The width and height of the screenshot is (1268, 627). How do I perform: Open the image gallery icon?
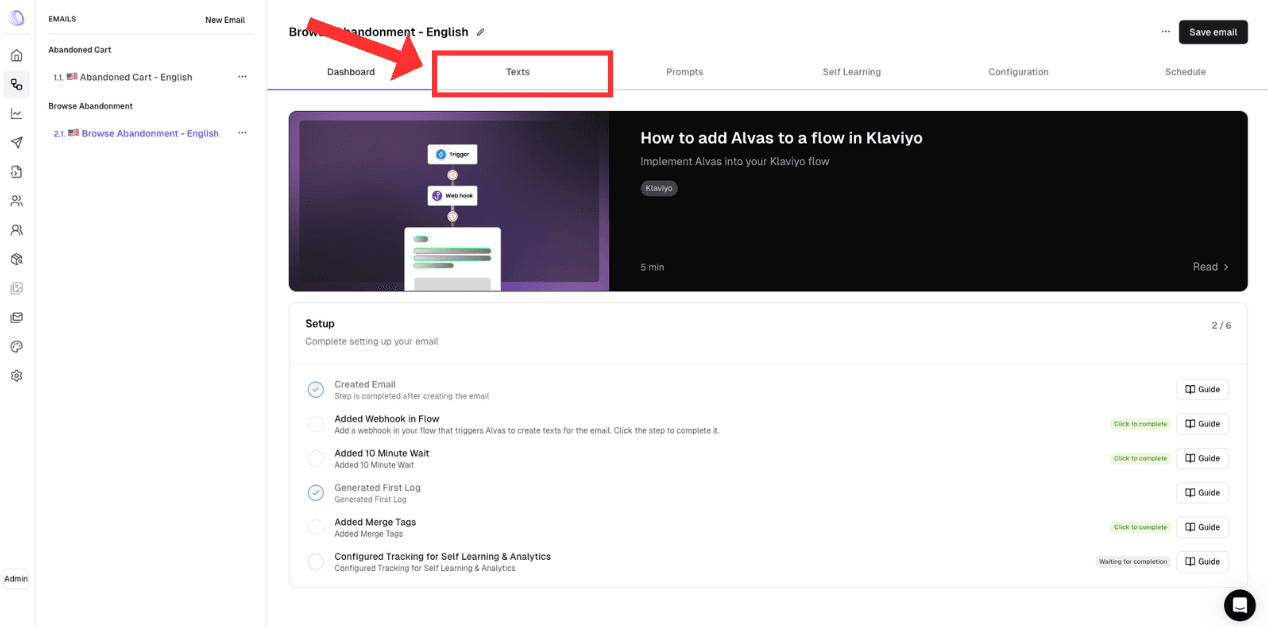click(x=16, y=288)
